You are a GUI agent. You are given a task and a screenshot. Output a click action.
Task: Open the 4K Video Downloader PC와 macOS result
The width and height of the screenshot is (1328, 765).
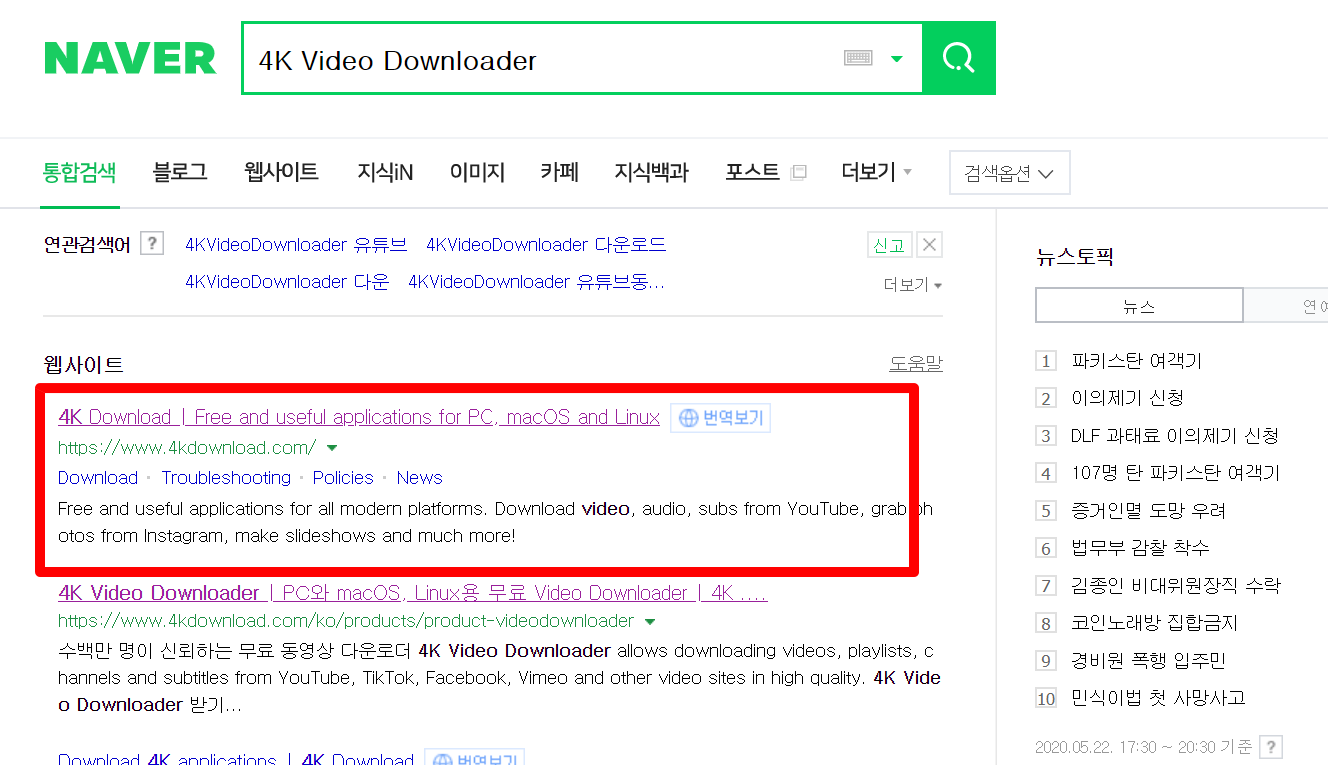point(413,593)
